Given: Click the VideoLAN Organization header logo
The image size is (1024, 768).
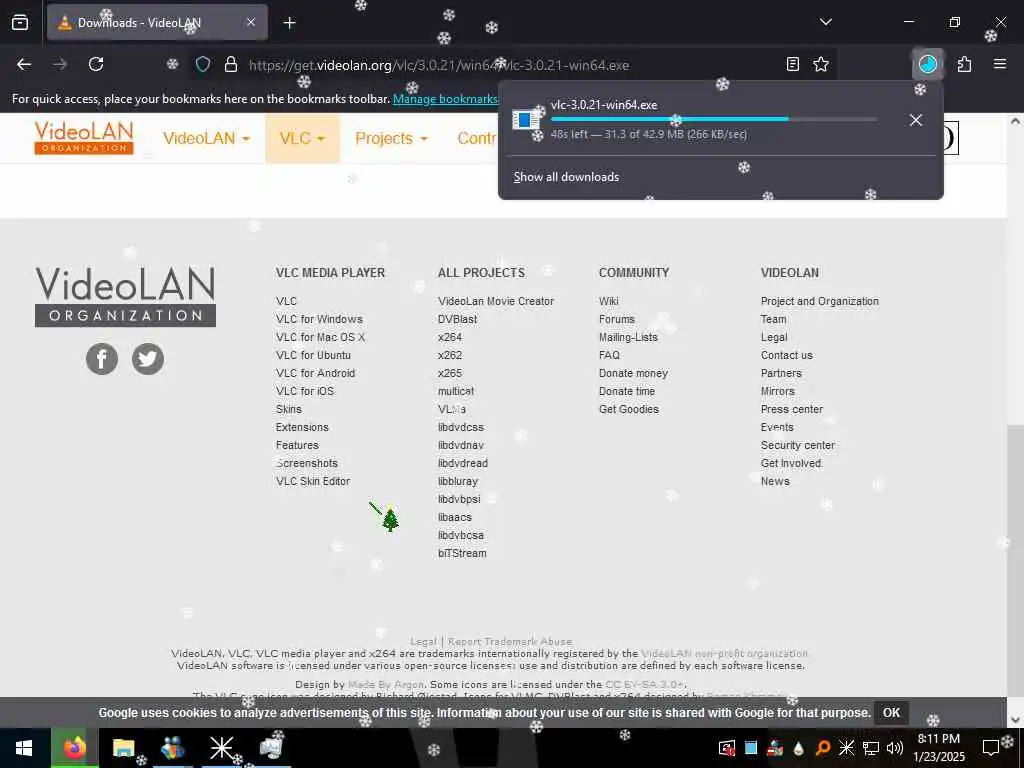Looking at the screenshot, I should tap(84, 138).
